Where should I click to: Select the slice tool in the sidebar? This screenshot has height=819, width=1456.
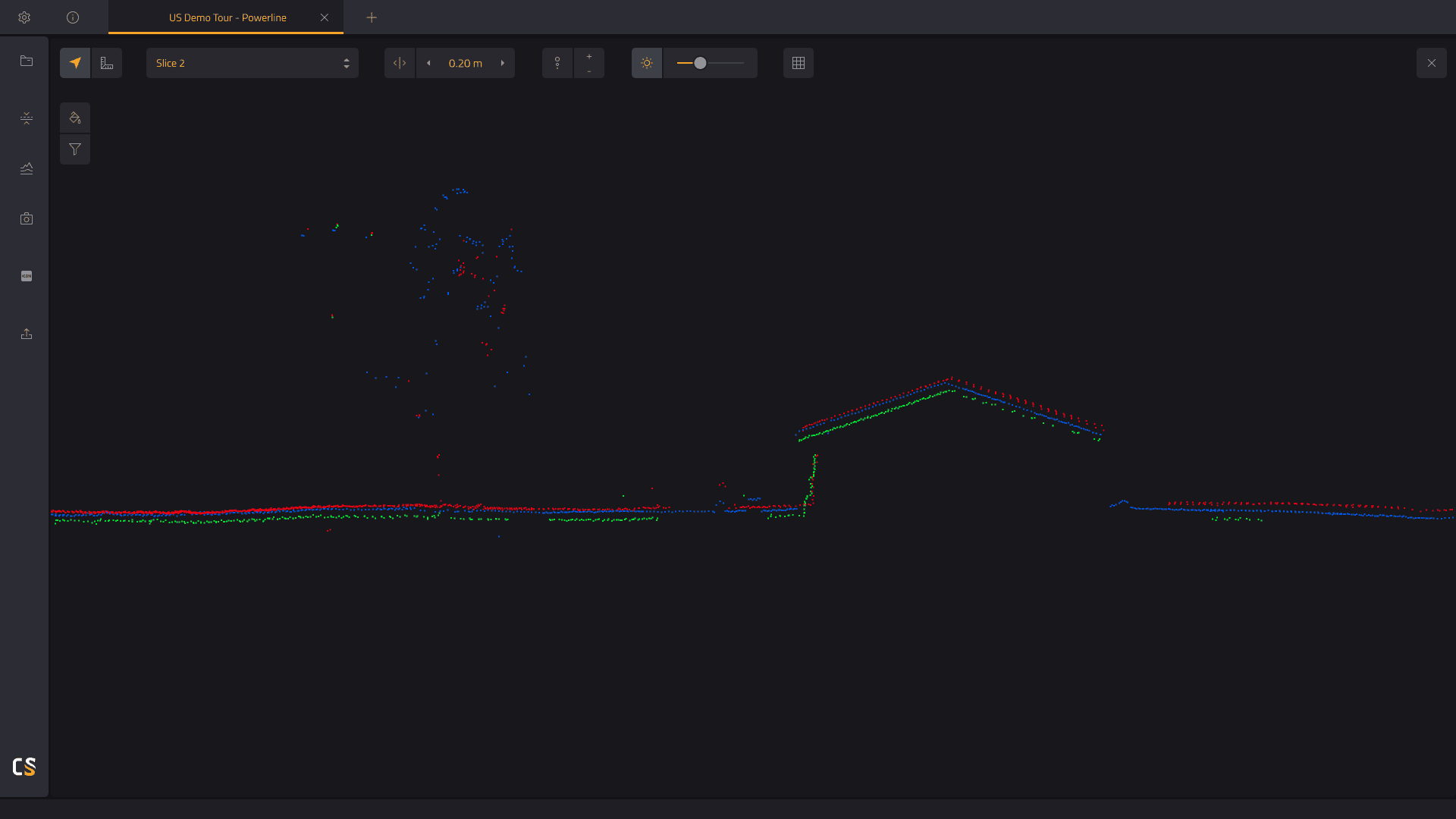(27, 118)
